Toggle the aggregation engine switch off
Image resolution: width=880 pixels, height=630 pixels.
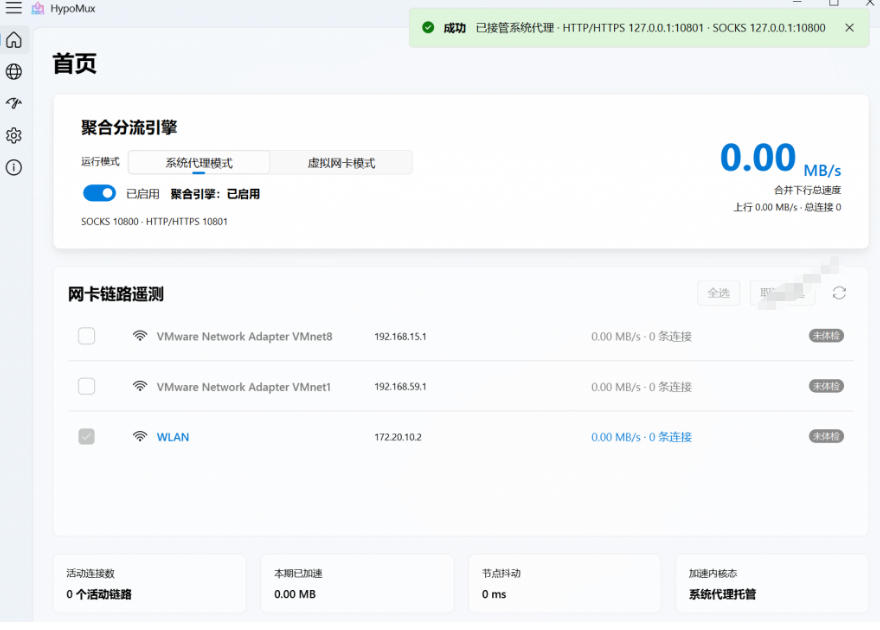point(99,194)
